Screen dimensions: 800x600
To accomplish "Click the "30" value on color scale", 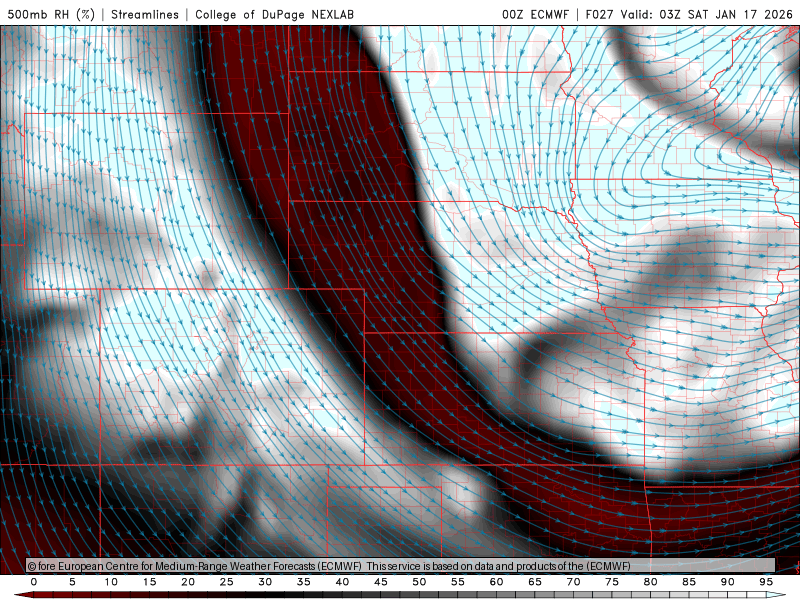I will click(265, 582).
